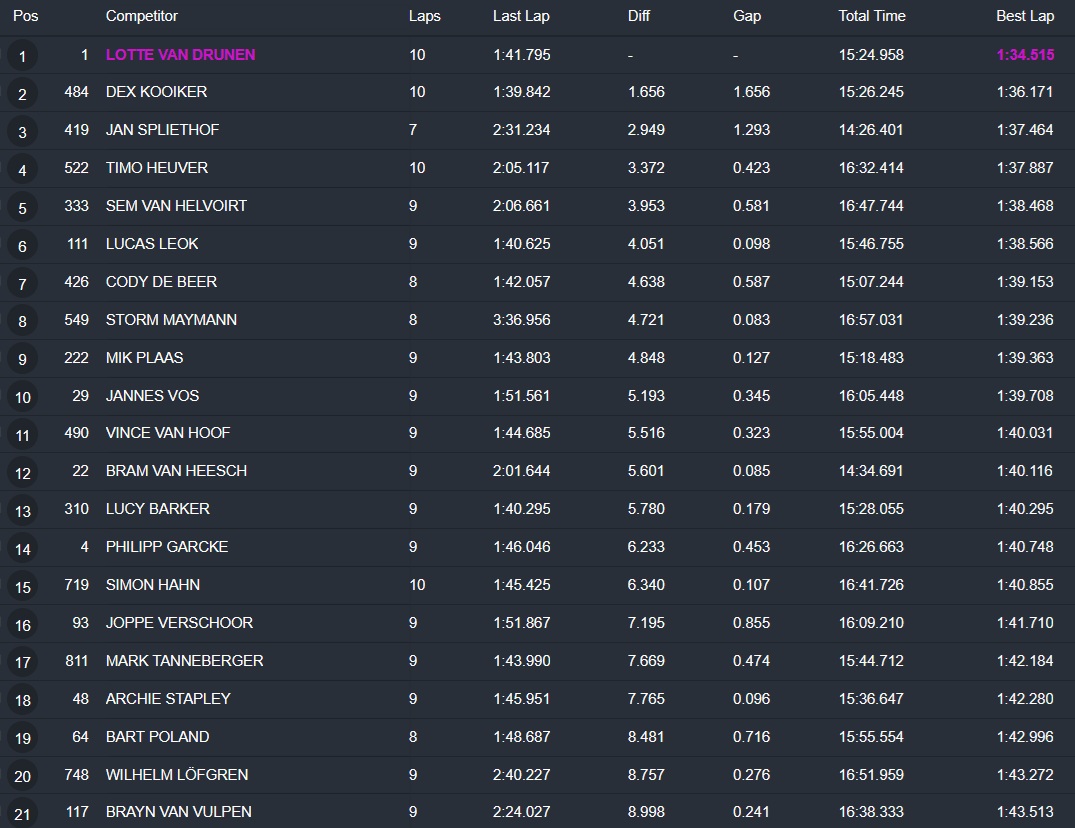Open competitor DEX KOOIKER
Screen dimensions: 1075x828
click(x=156, y=92)
